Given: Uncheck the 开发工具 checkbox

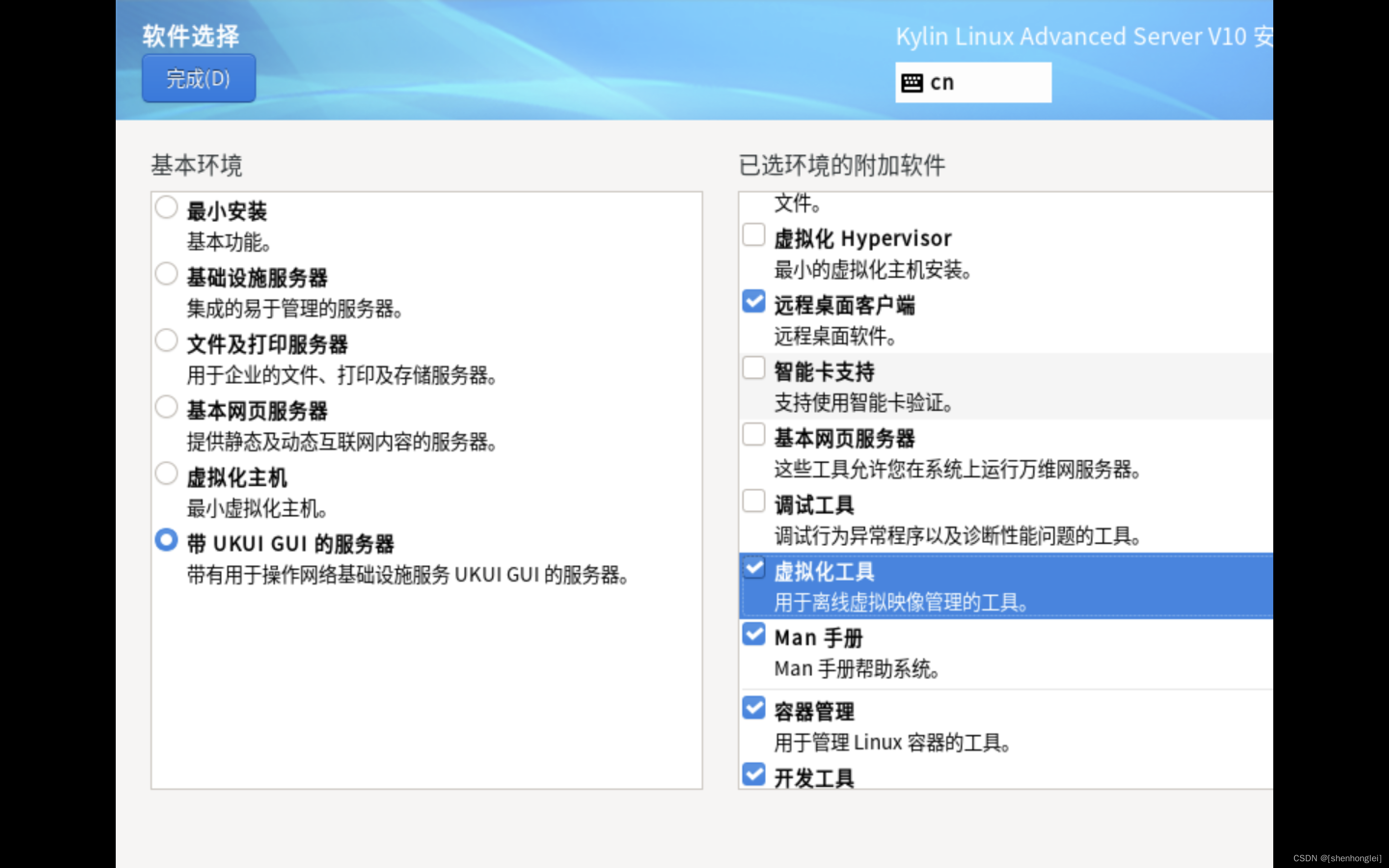Looking at the screenshot, I should pos(754,774).
